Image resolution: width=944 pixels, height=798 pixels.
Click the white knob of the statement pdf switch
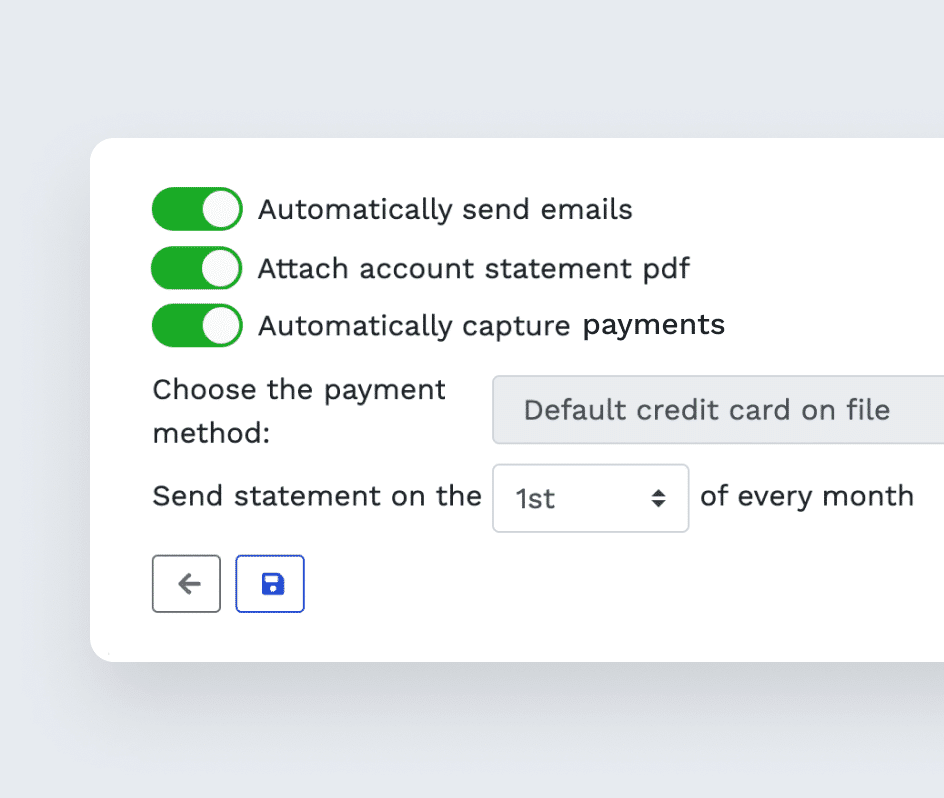(222, 268)
